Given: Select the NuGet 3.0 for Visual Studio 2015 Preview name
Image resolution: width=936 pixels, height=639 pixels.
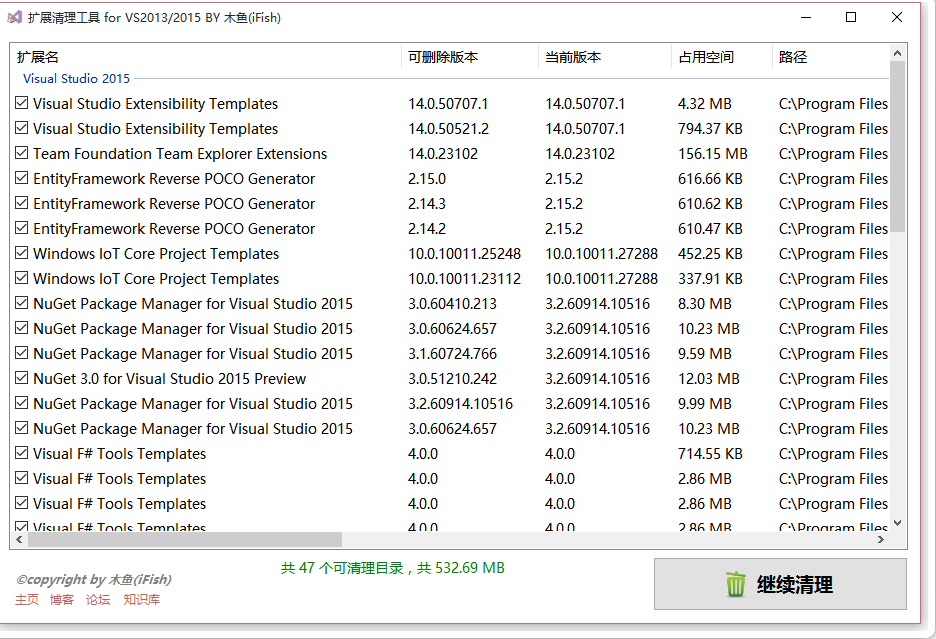Looking at the screenshot, I should pyautogui.click(x=170, y=379).
